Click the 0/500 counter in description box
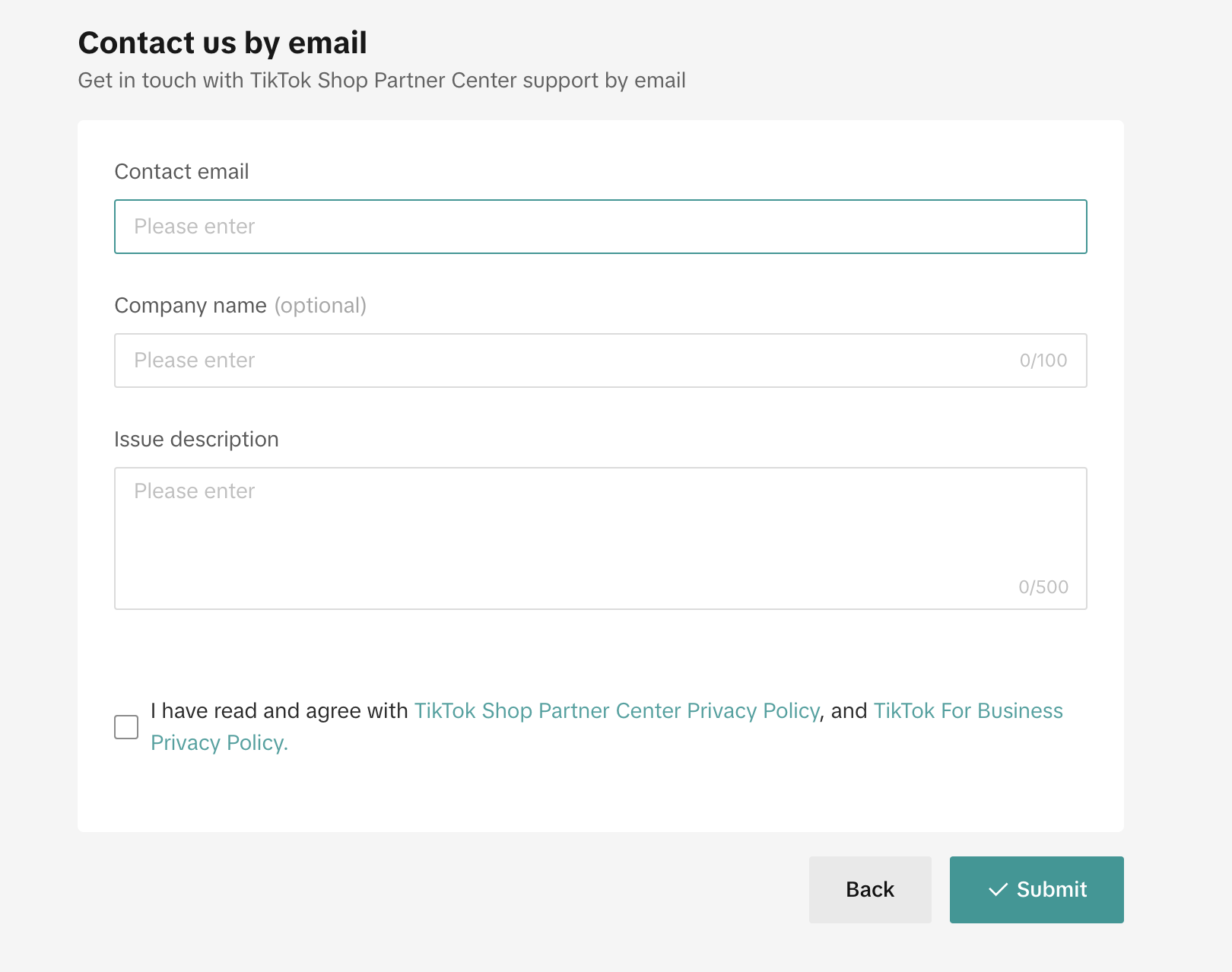Screen dimensions: 1232x972 1043,587
